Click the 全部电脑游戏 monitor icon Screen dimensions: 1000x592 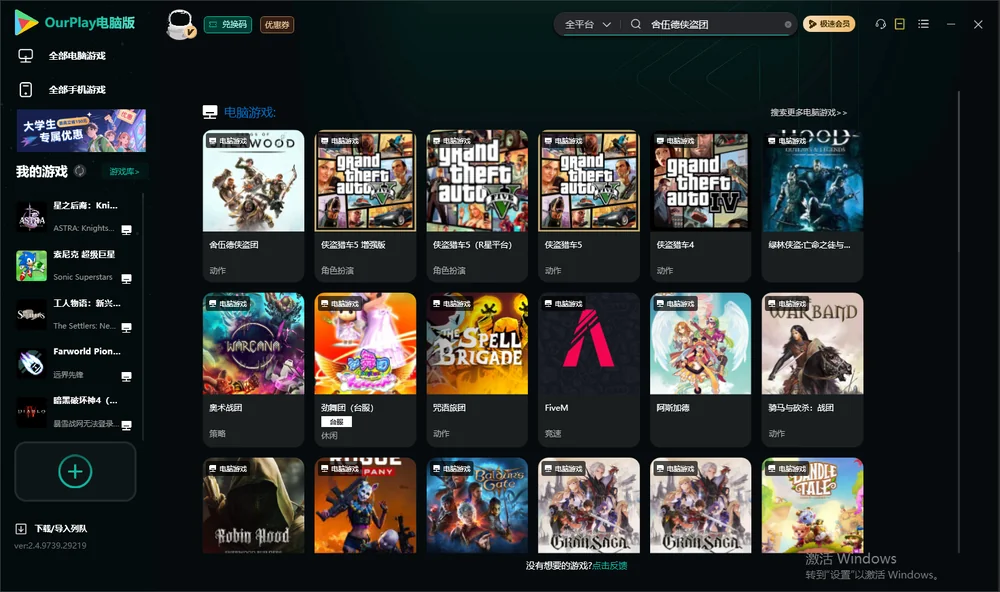[x=26, y=56]
